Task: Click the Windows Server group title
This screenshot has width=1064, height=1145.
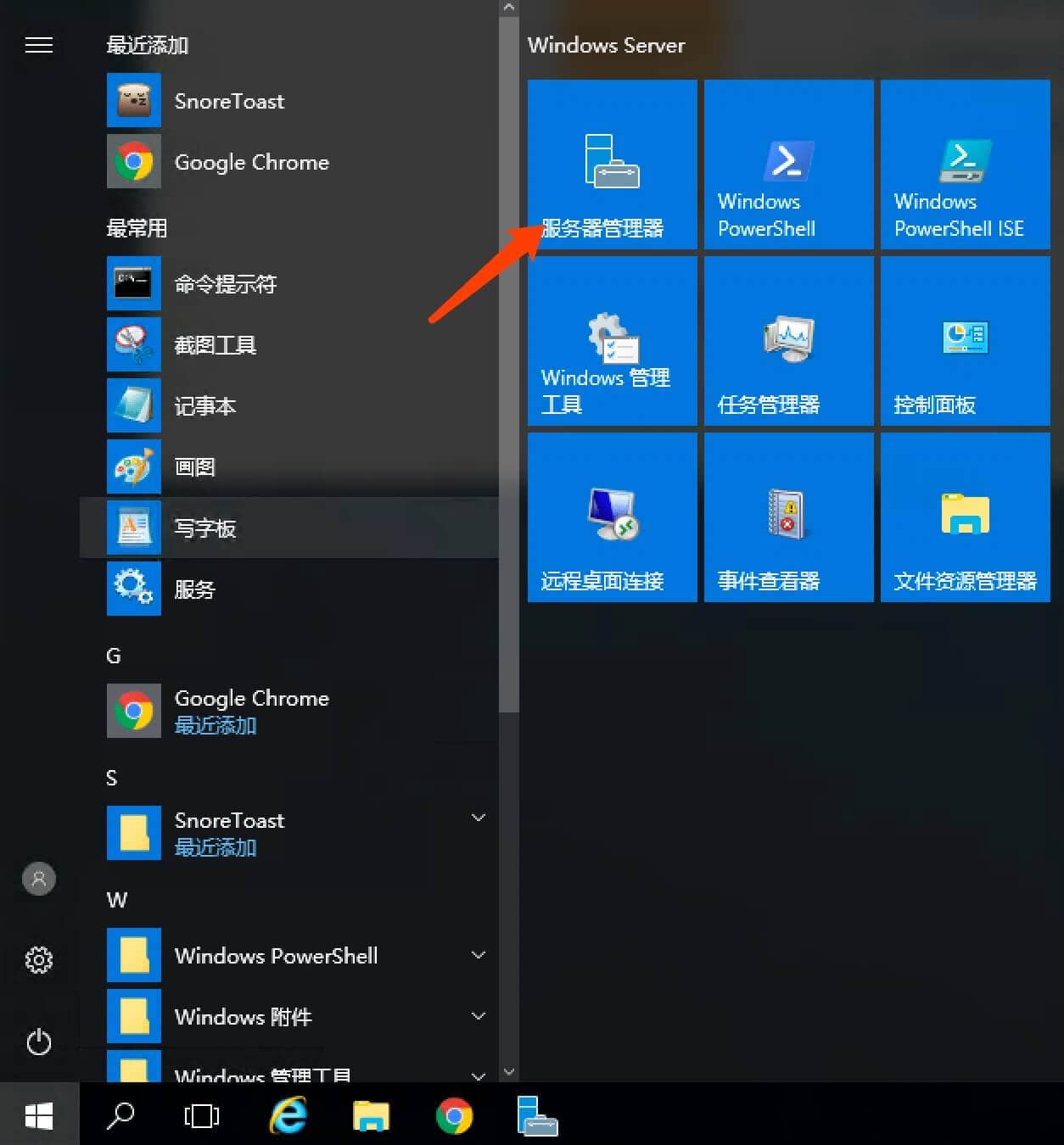Action: pos(606,46)
